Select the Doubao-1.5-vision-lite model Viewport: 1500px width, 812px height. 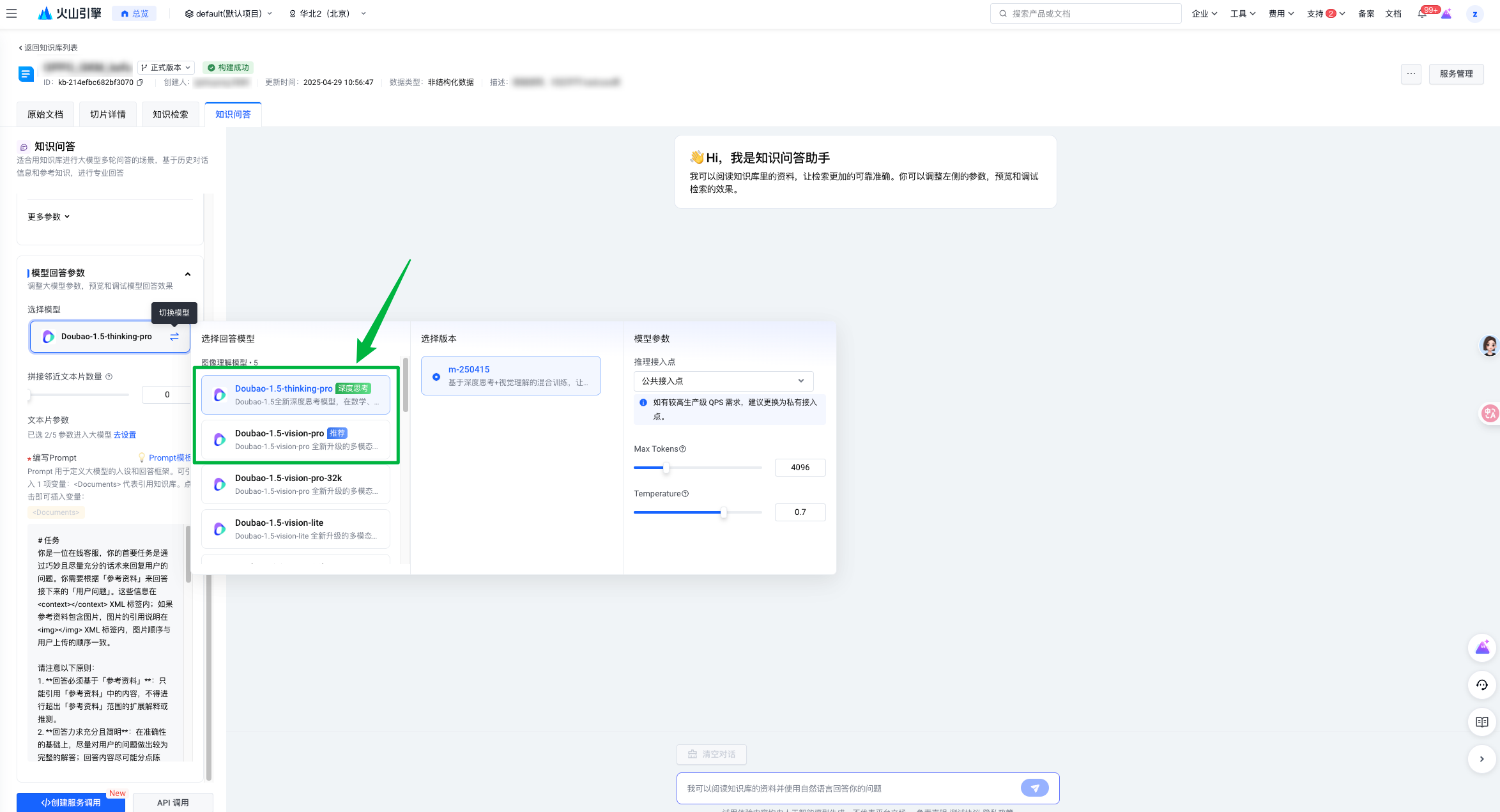(296, 529)
